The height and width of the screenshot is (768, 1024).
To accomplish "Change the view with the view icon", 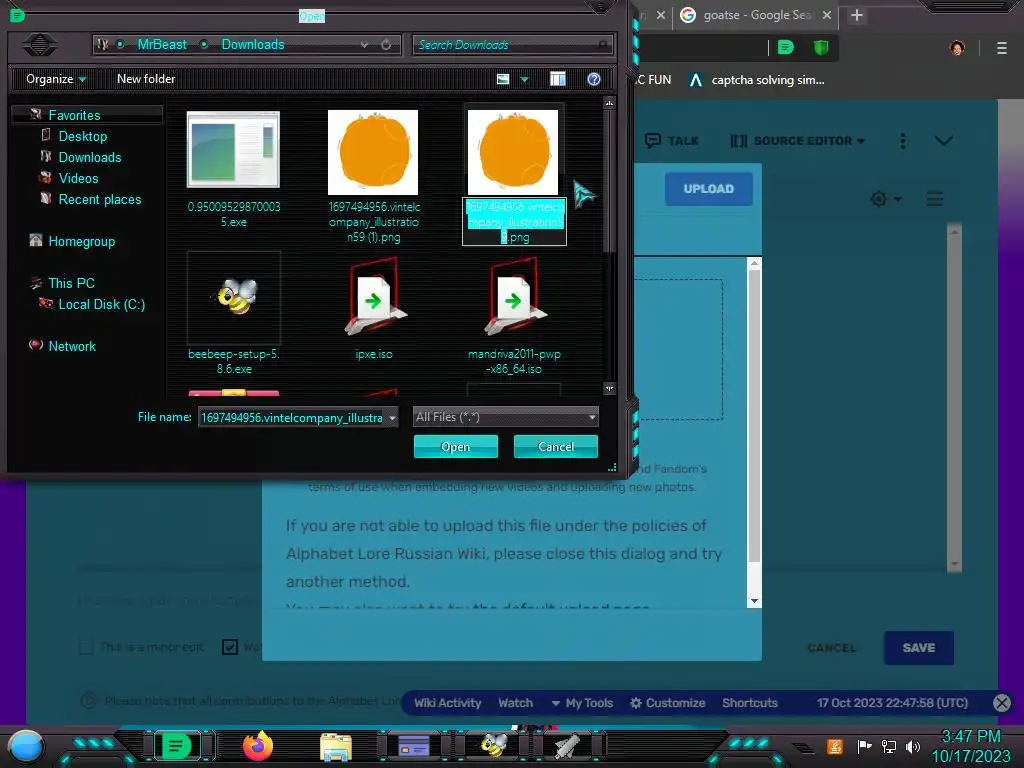I will pos(503,79).
